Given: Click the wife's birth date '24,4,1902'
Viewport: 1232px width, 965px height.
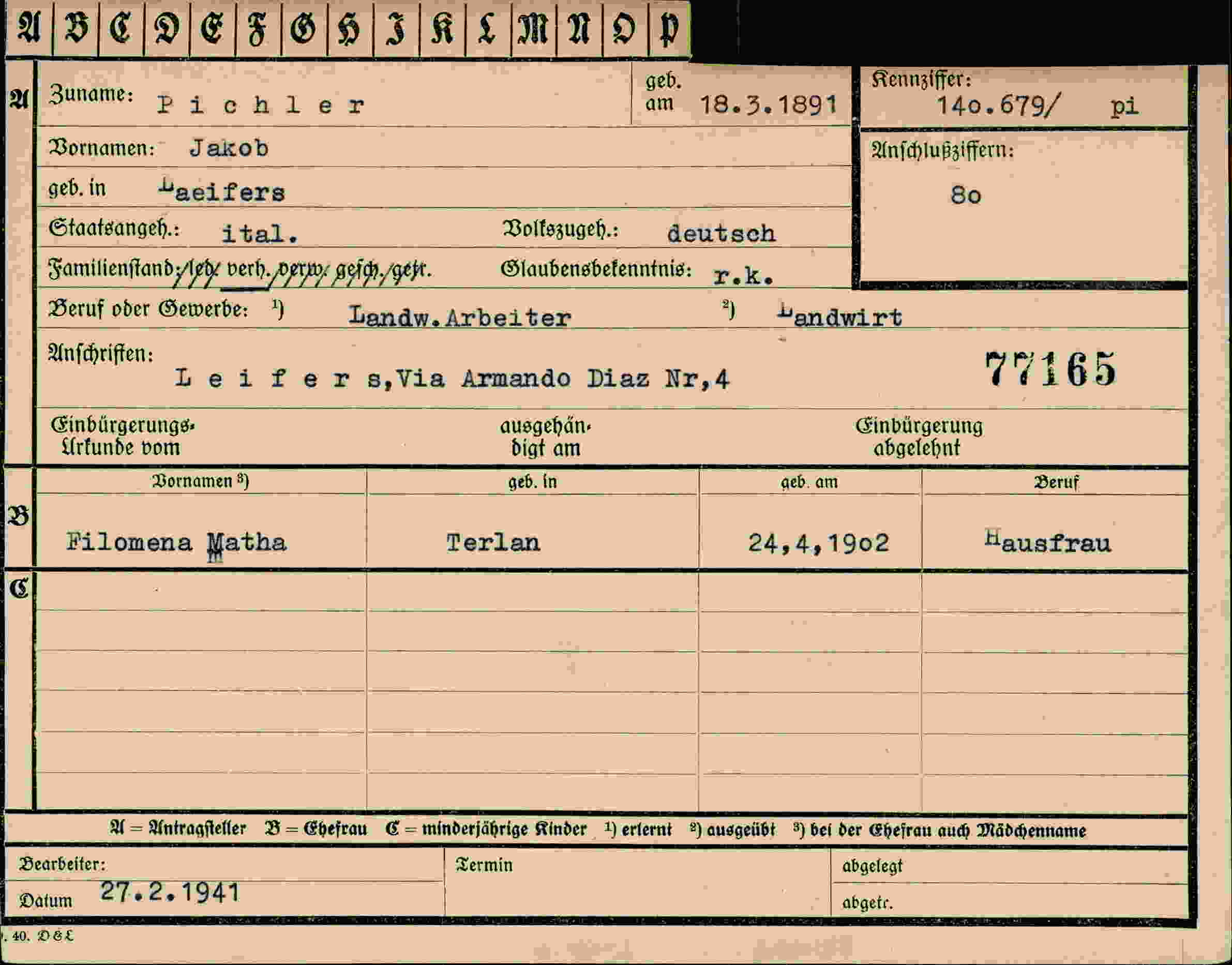Looking at the screenshot, I should [818, 544].
